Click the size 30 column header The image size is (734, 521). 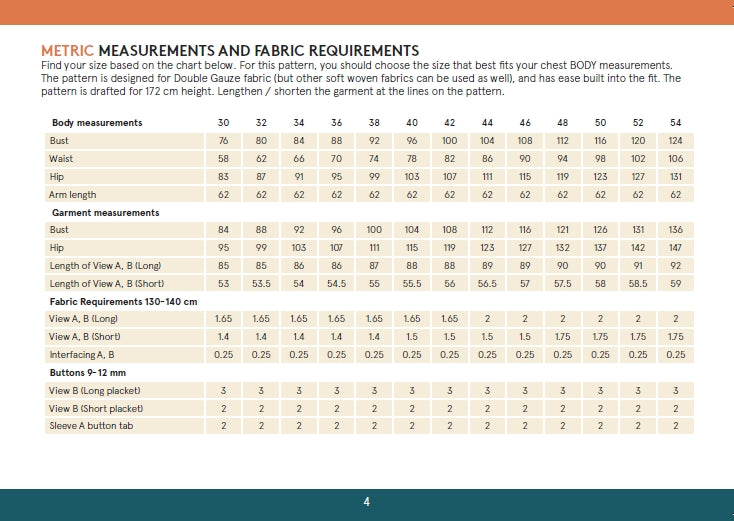pyautogui.click(x=223, y=123)
